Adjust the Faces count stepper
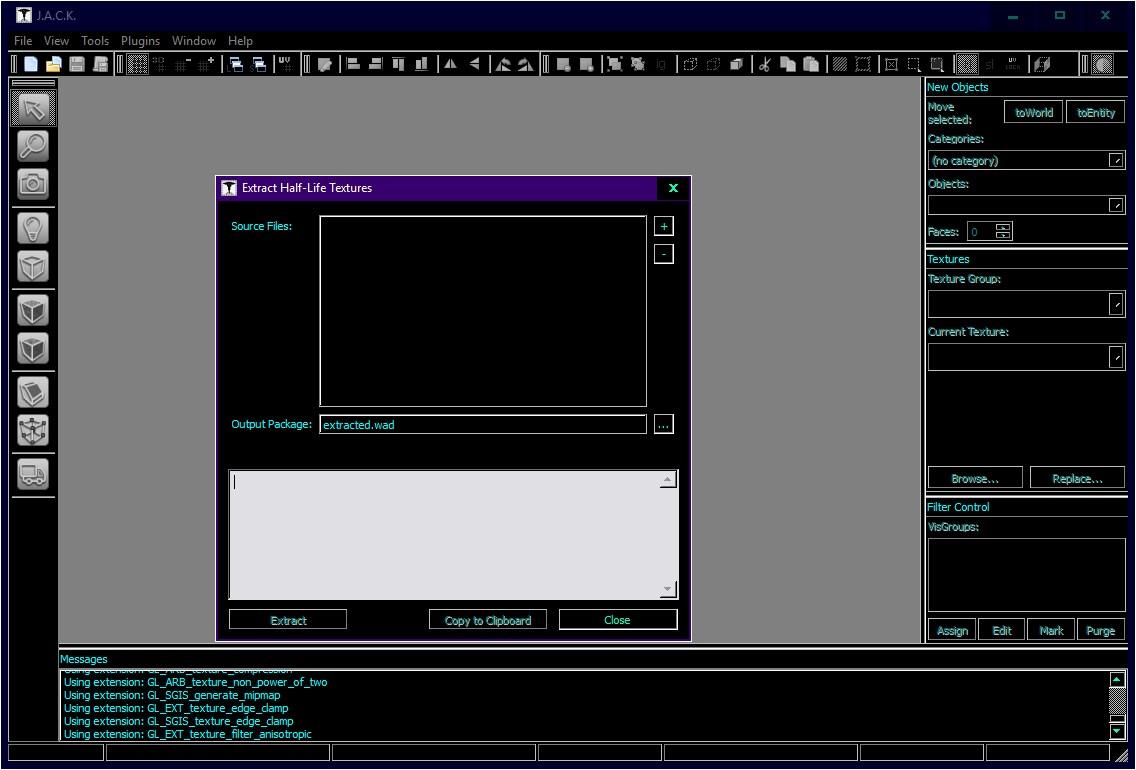Image resolution: width=1136 pixels, height=770 pixels. (1003, 232)
